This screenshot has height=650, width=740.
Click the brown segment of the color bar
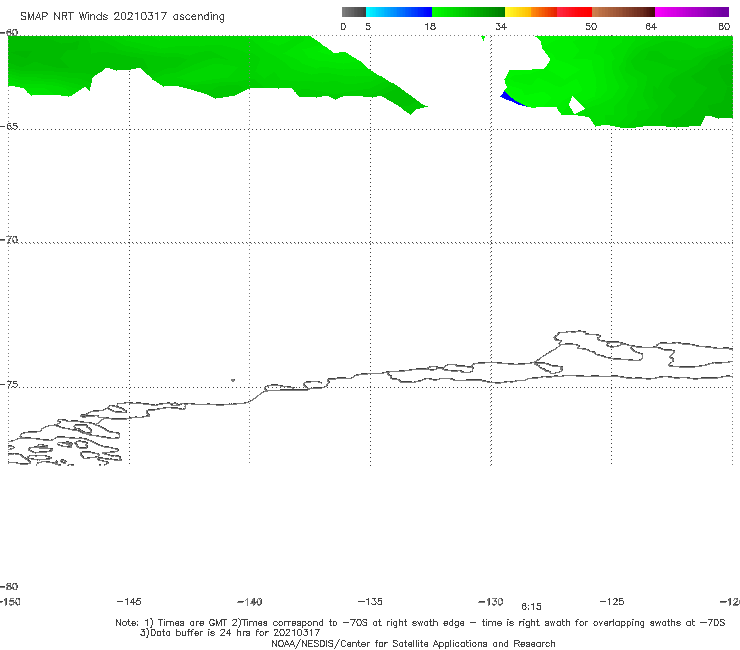point(623,12)
